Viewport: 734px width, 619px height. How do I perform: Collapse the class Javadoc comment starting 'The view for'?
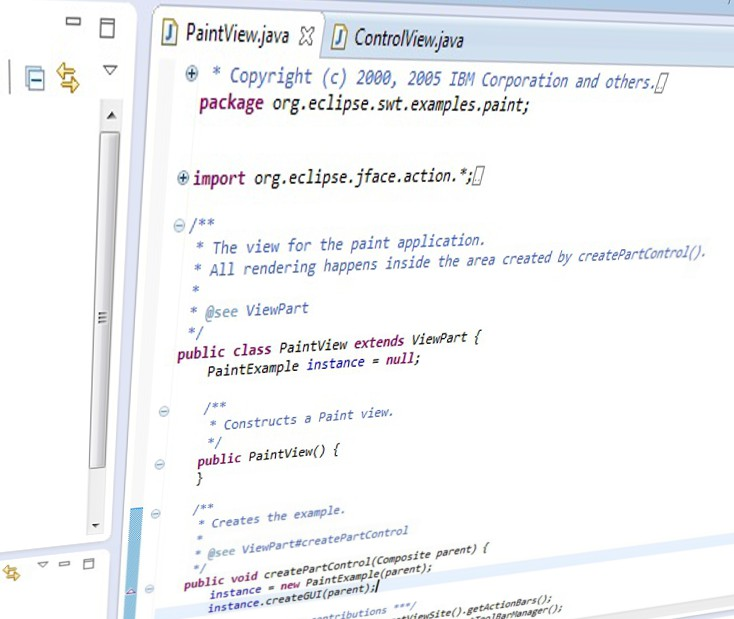coord(179,226)
